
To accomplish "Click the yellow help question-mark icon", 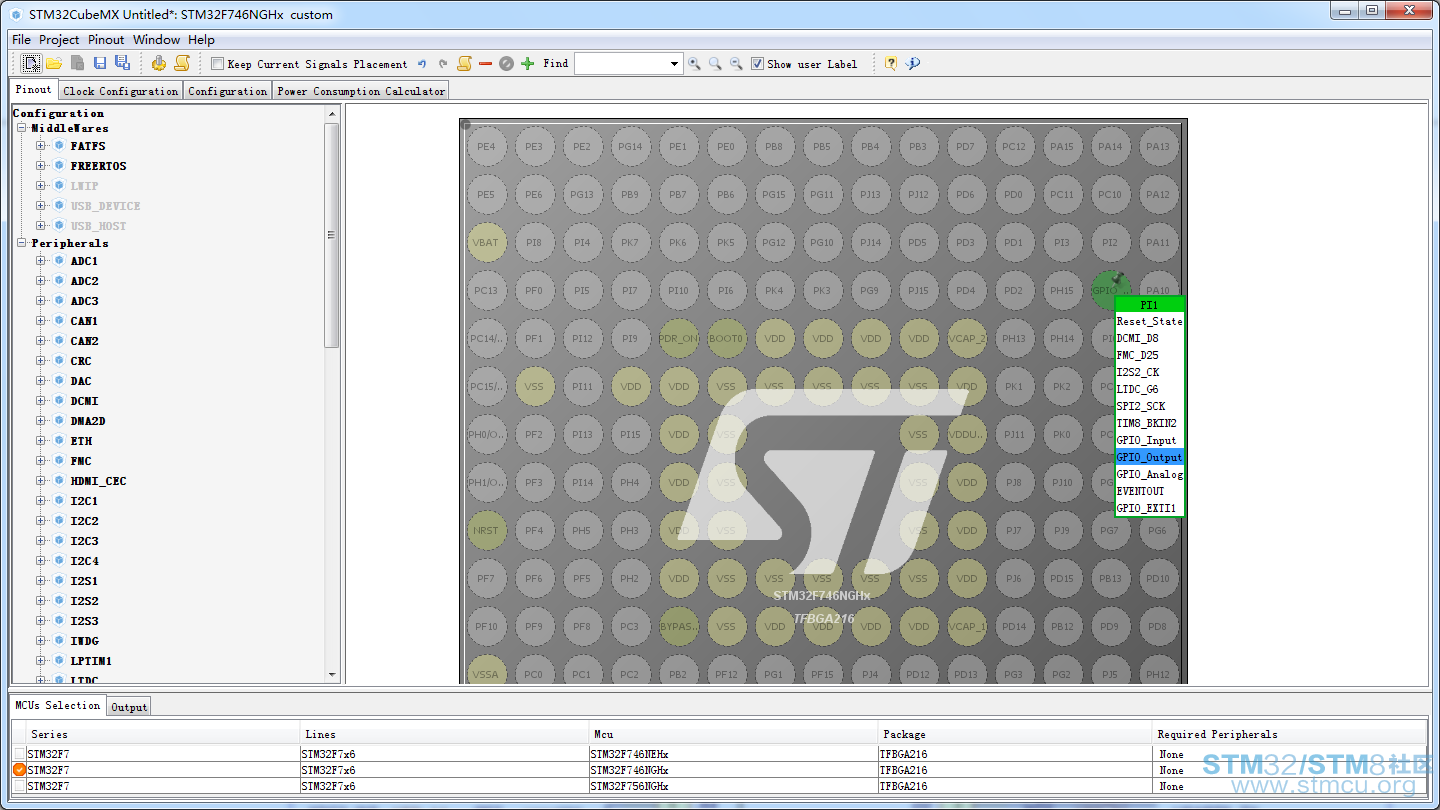I will click(x=890, y=63).
